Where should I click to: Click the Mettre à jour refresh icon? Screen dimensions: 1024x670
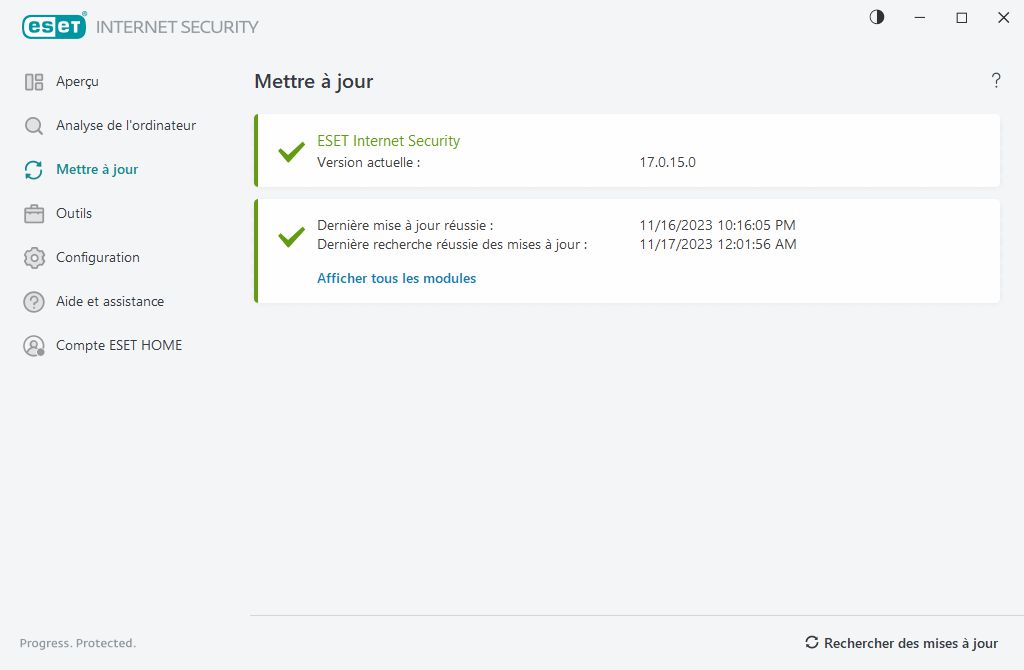point(34,170)
